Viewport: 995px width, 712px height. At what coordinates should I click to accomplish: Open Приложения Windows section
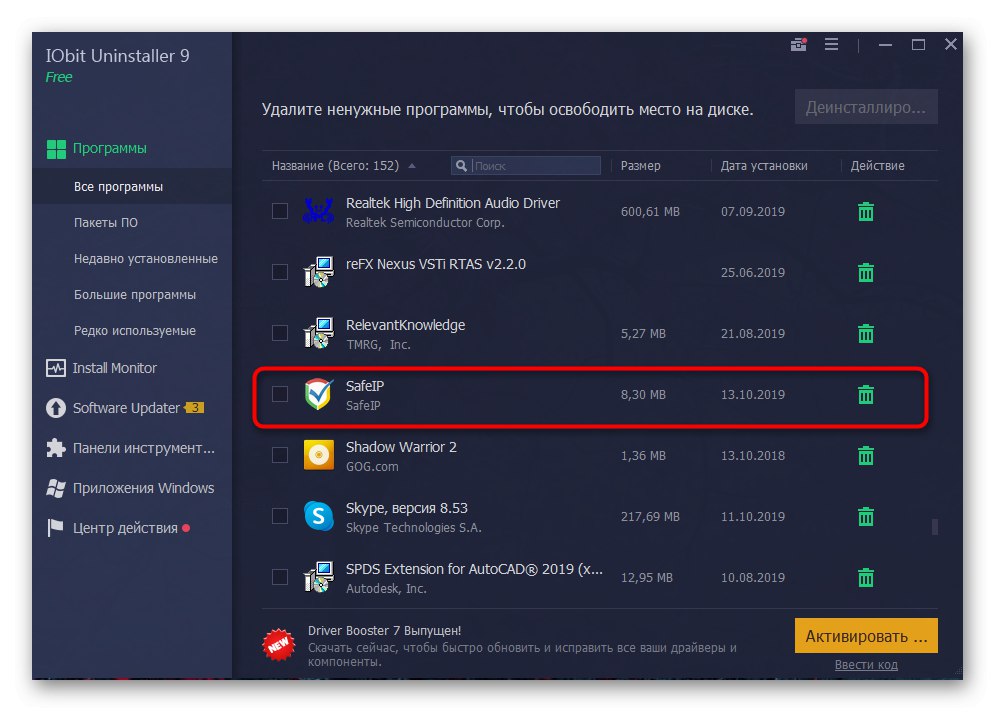click(x=143, y=488)
